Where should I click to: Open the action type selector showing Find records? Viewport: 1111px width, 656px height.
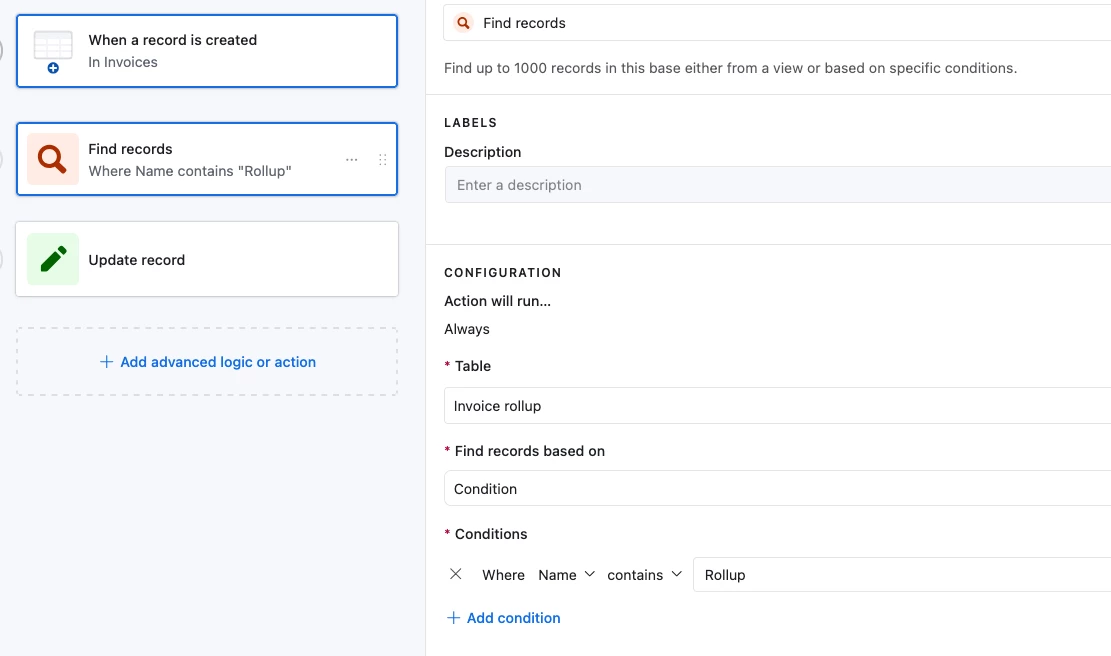[776, 23]
